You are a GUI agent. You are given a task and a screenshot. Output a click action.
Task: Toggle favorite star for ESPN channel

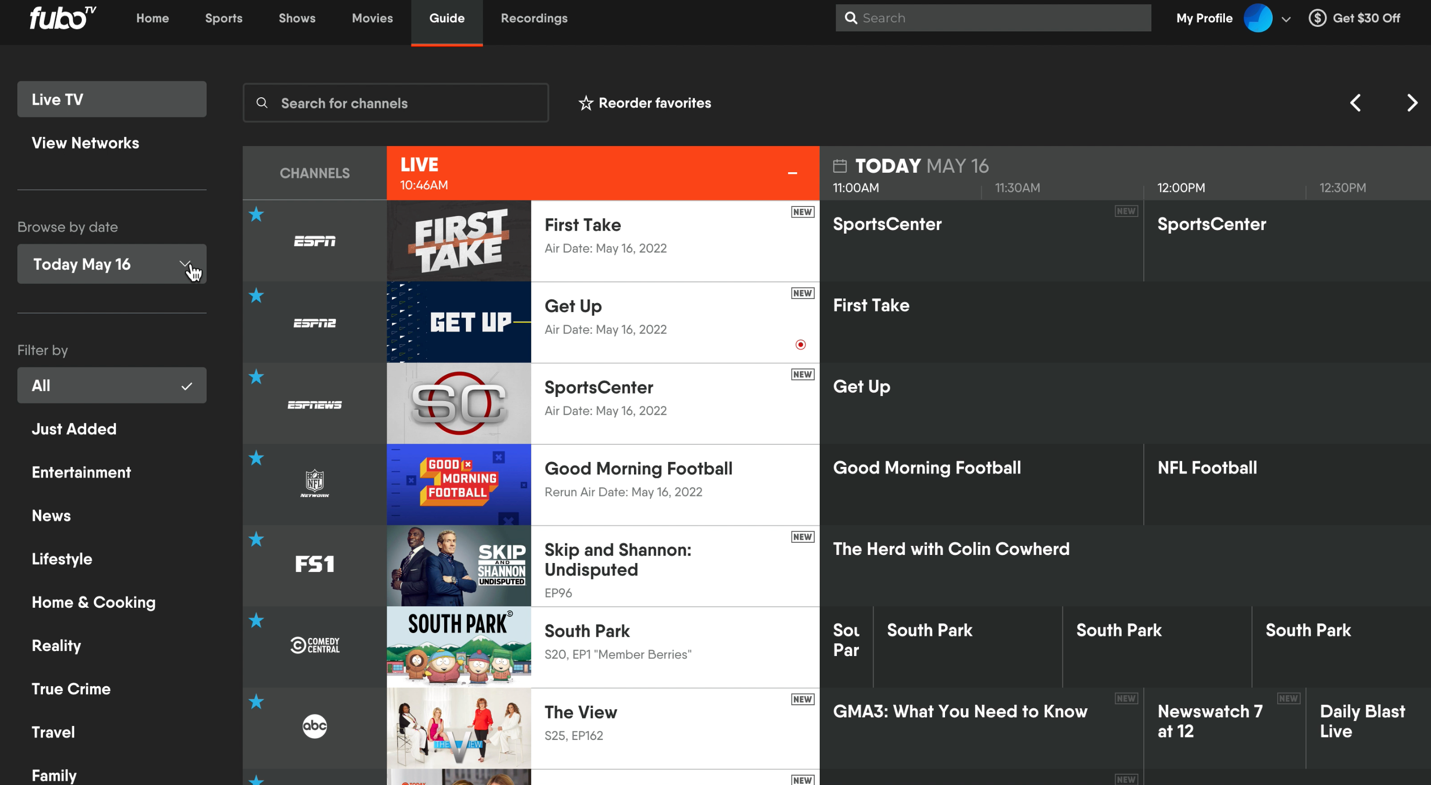tap(257, 214)
